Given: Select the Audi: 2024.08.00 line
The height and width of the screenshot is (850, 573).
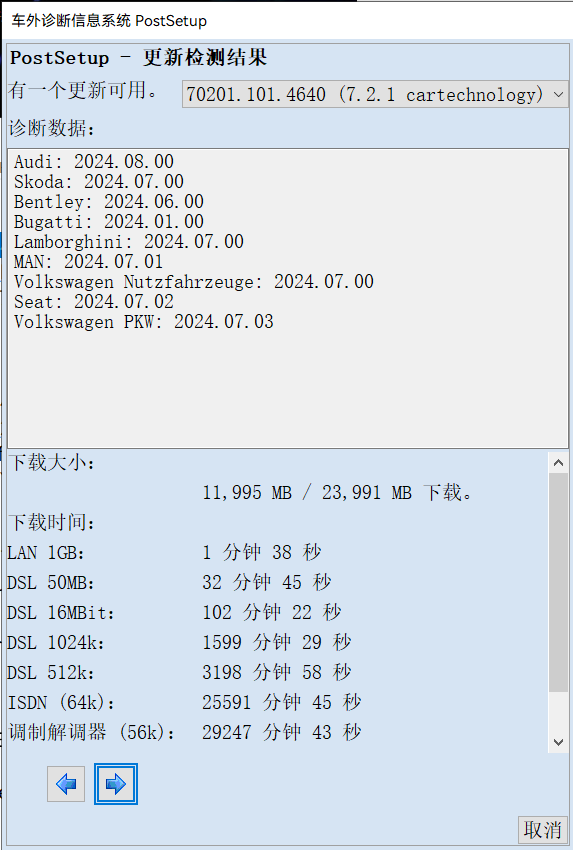Looking at the screenshot, I should point(94,162).
